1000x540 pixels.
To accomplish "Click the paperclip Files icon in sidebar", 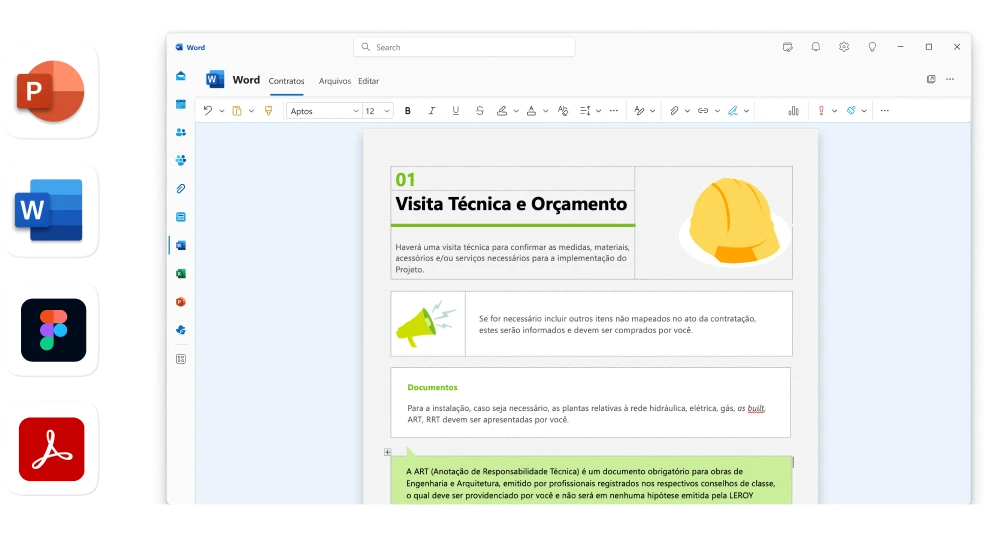I will pyautogui.click(x=181, y=189).
